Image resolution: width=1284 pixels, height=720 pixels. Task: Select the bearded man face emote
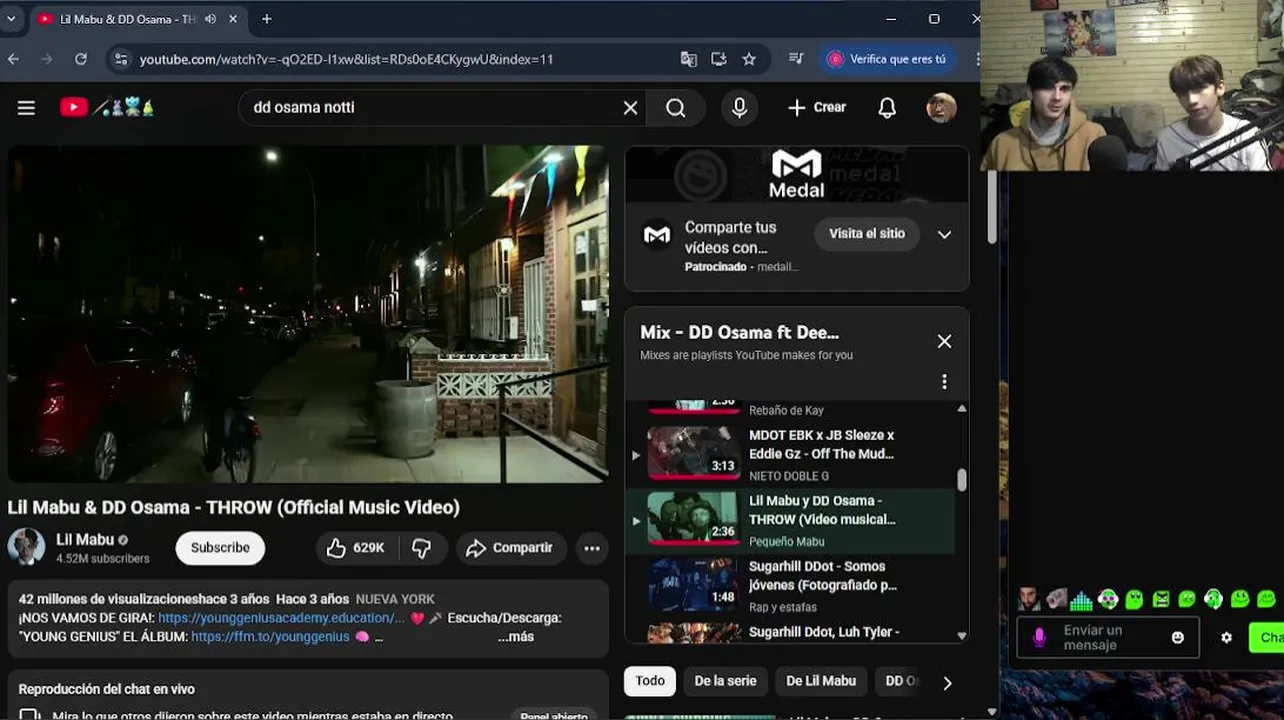(x=1028, y=600)
